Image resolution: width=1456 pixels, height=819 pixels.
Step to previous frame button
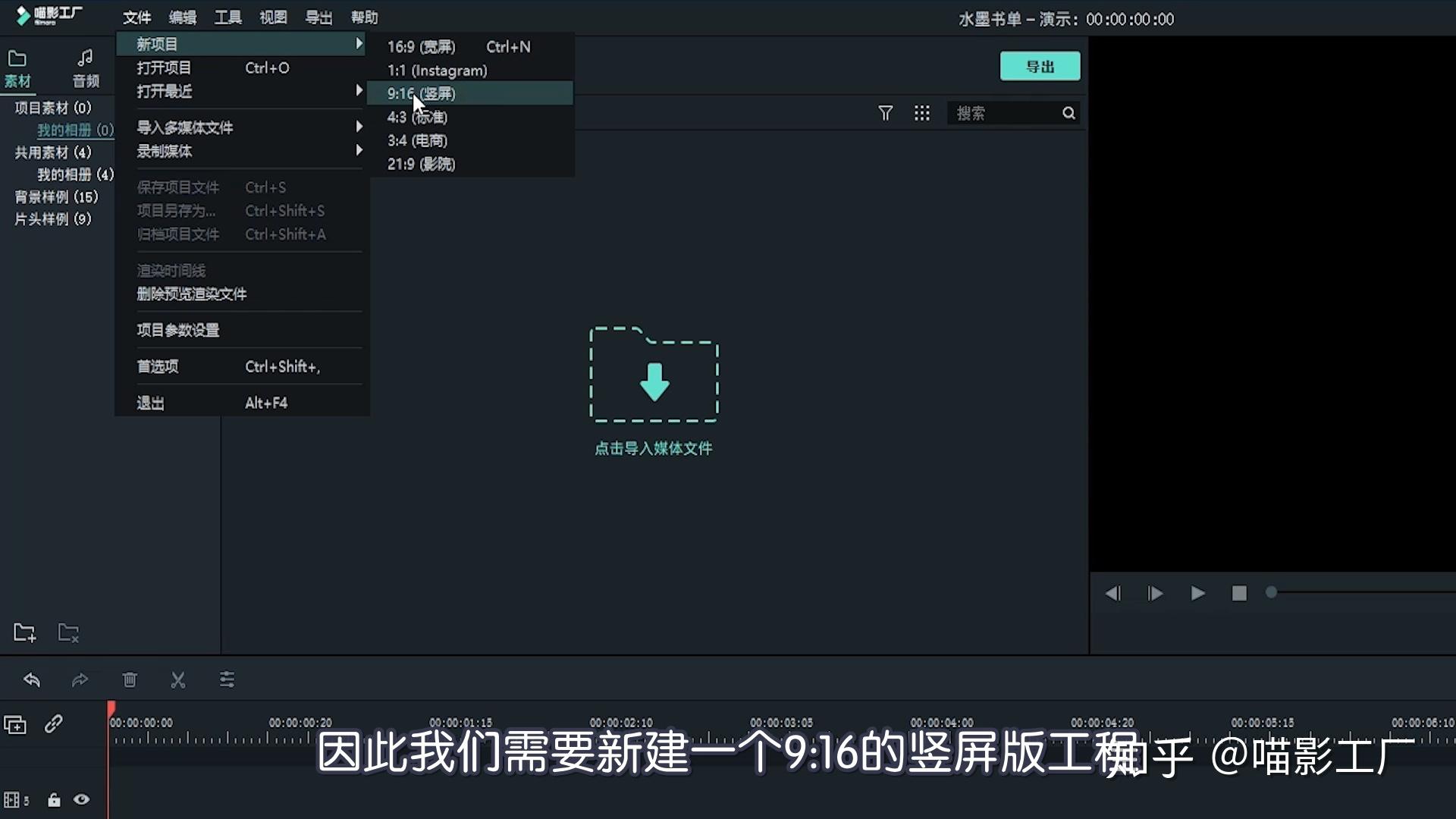1112,593
